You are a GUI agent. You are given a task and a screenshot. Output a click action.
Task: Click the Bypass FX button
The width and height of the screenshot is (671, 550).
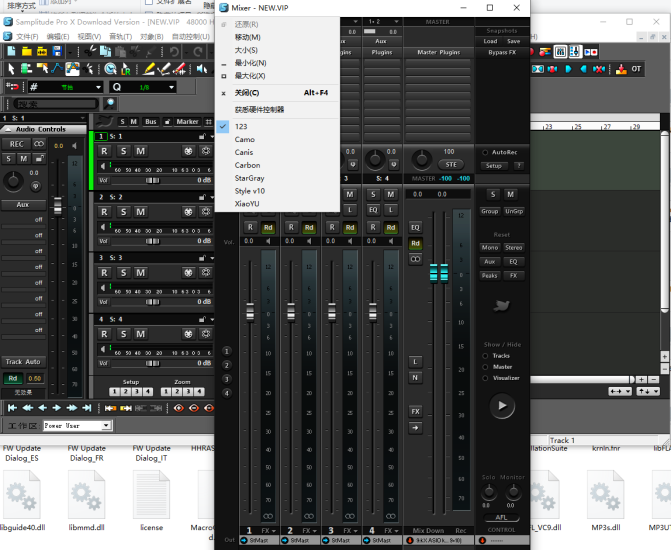tap(502, 52)
